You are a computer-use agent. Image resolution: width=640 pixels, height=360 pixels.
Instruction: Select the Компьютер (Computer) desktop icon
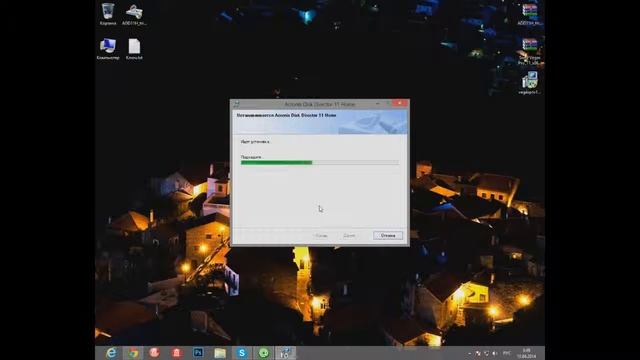108,49
